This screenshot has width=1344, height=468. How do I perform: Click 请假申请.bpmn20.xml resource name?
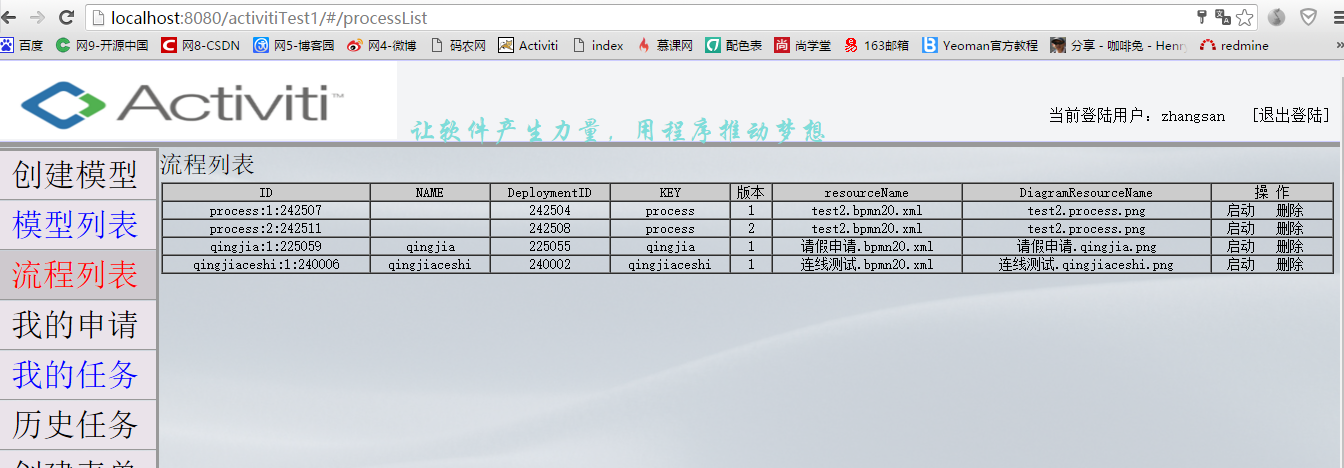click(x=867, y=247)
